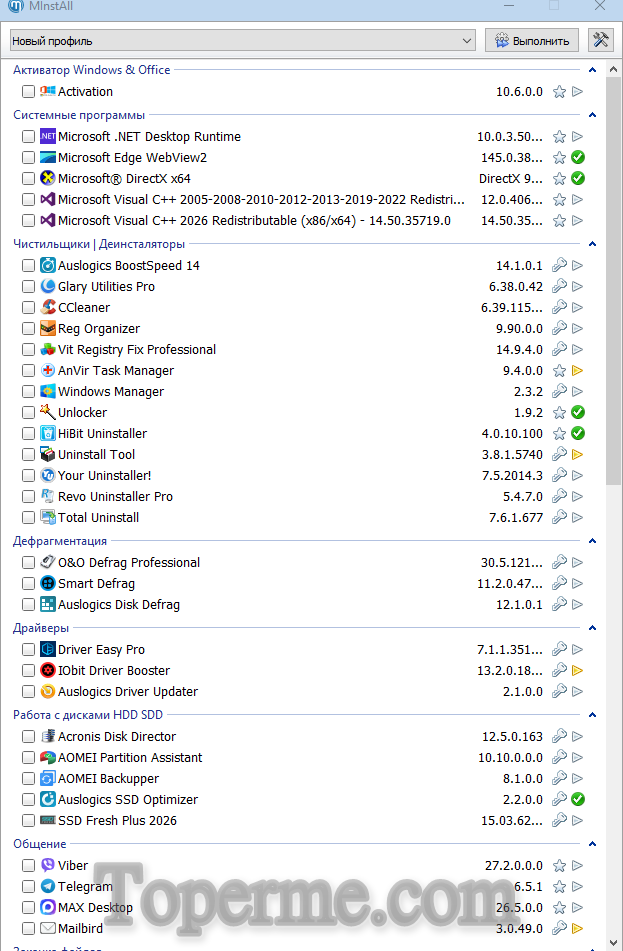Click the green checkmark for Microsoft Edge WebView2

(577, 158)
